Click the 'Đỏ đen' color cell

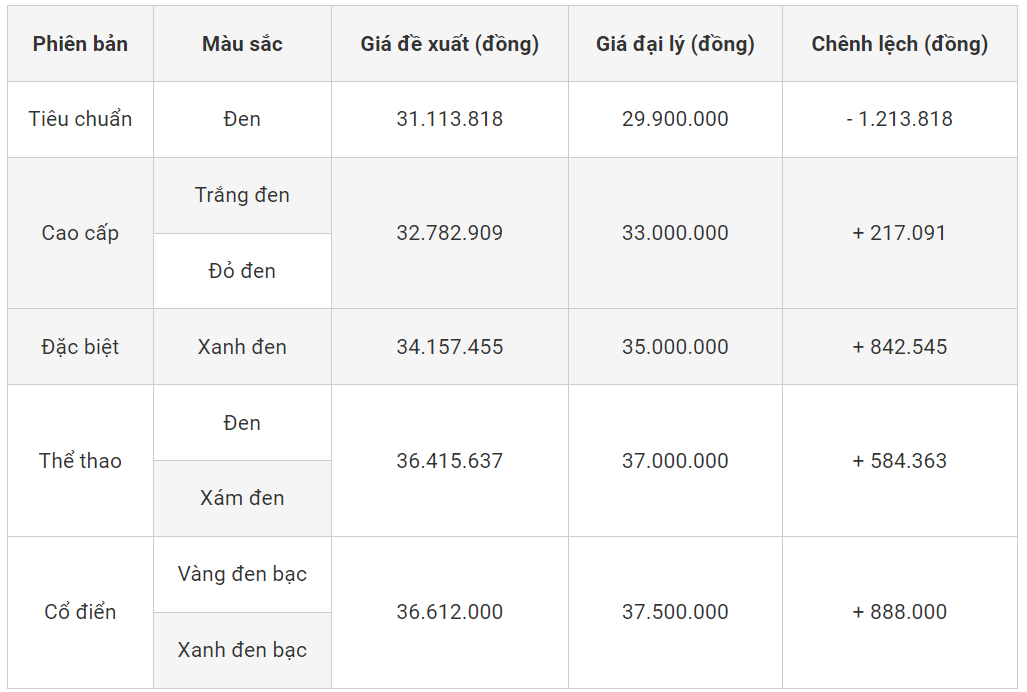coord(242,271)
